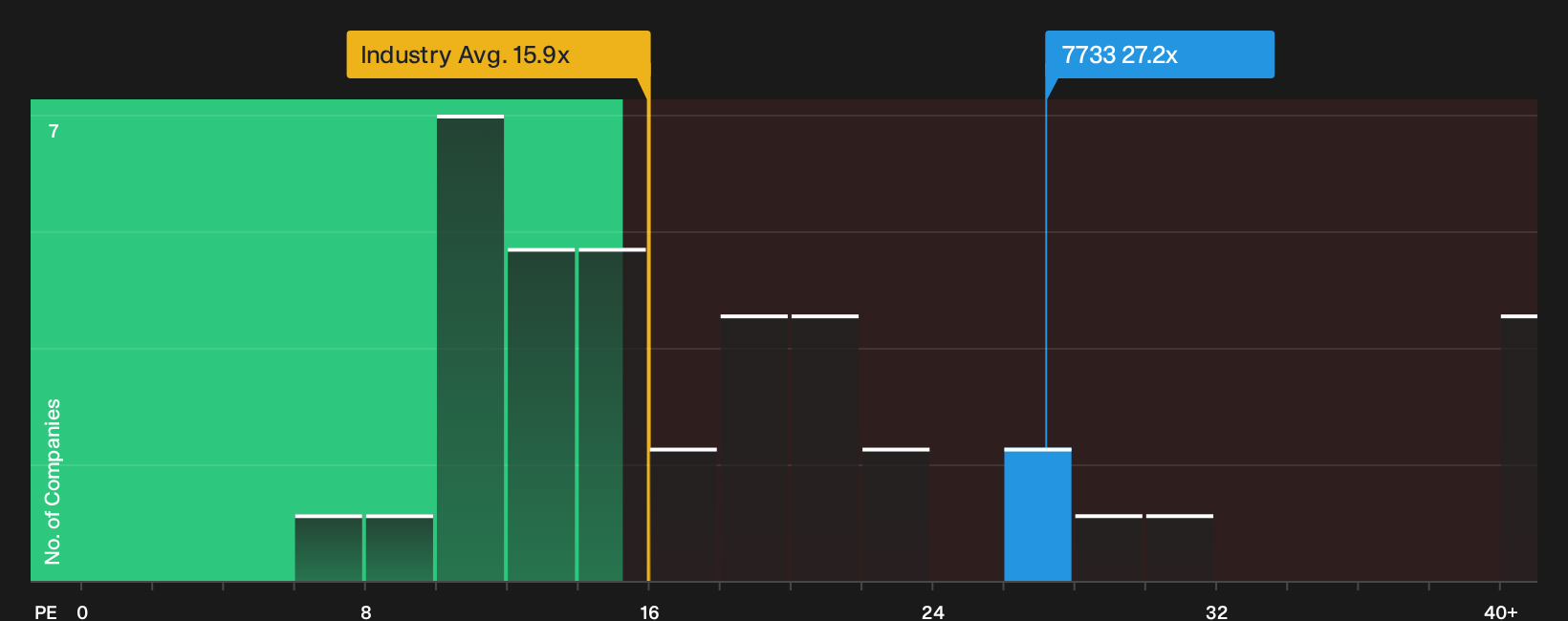Click the x-axis label 32
The height and width of the screenshot is (621, 1568).
[x=1216, y=612]
